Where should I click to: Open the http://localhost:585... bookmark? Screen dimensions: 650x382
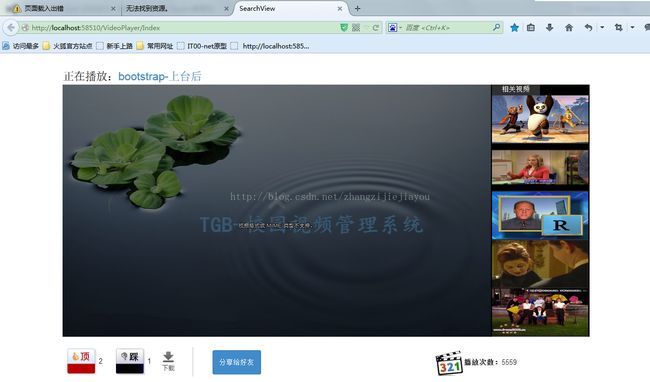(270, 46)
